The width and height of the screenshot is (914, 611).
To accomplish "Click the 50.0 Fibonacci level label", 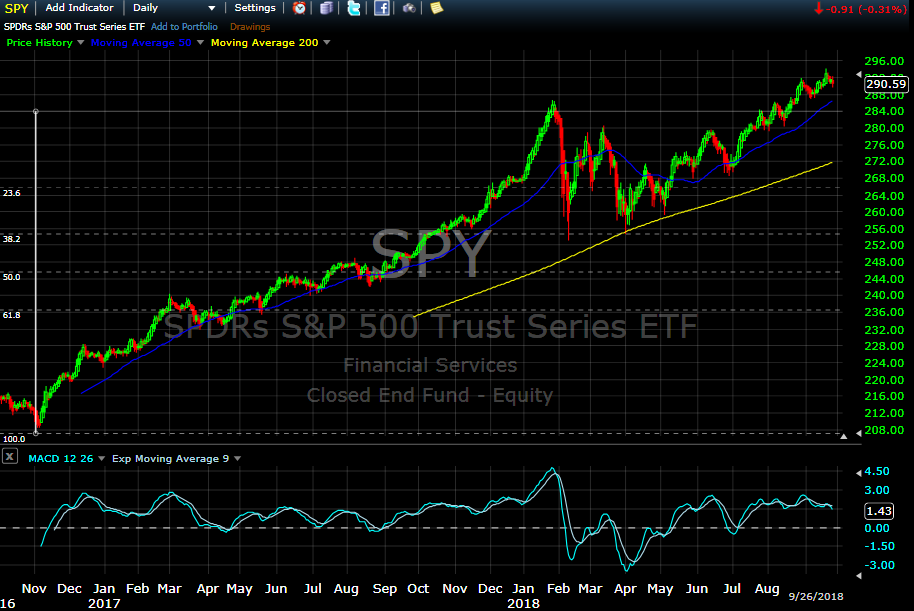I will [12, 277].
